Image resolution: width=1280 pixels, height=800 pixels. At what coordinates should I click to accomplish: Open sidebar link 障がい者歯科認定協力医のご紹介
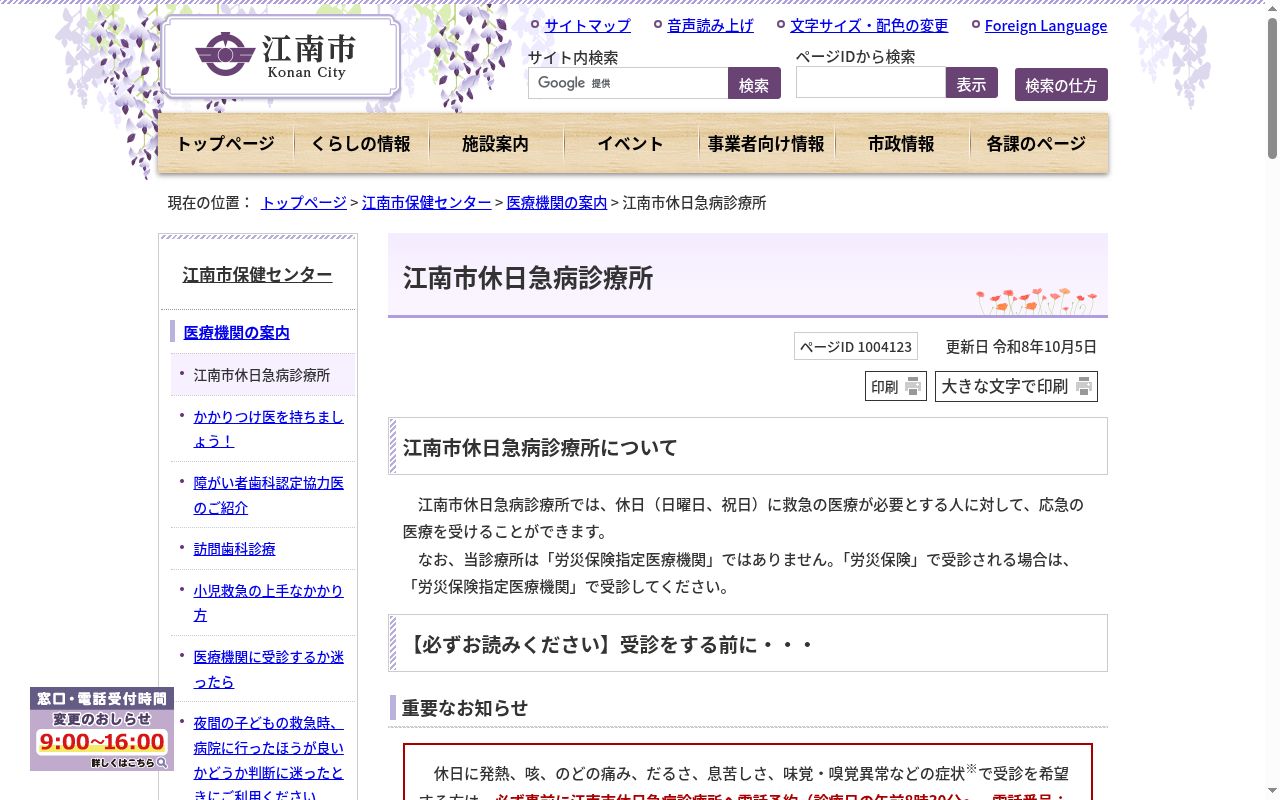(x=268, y=495)
